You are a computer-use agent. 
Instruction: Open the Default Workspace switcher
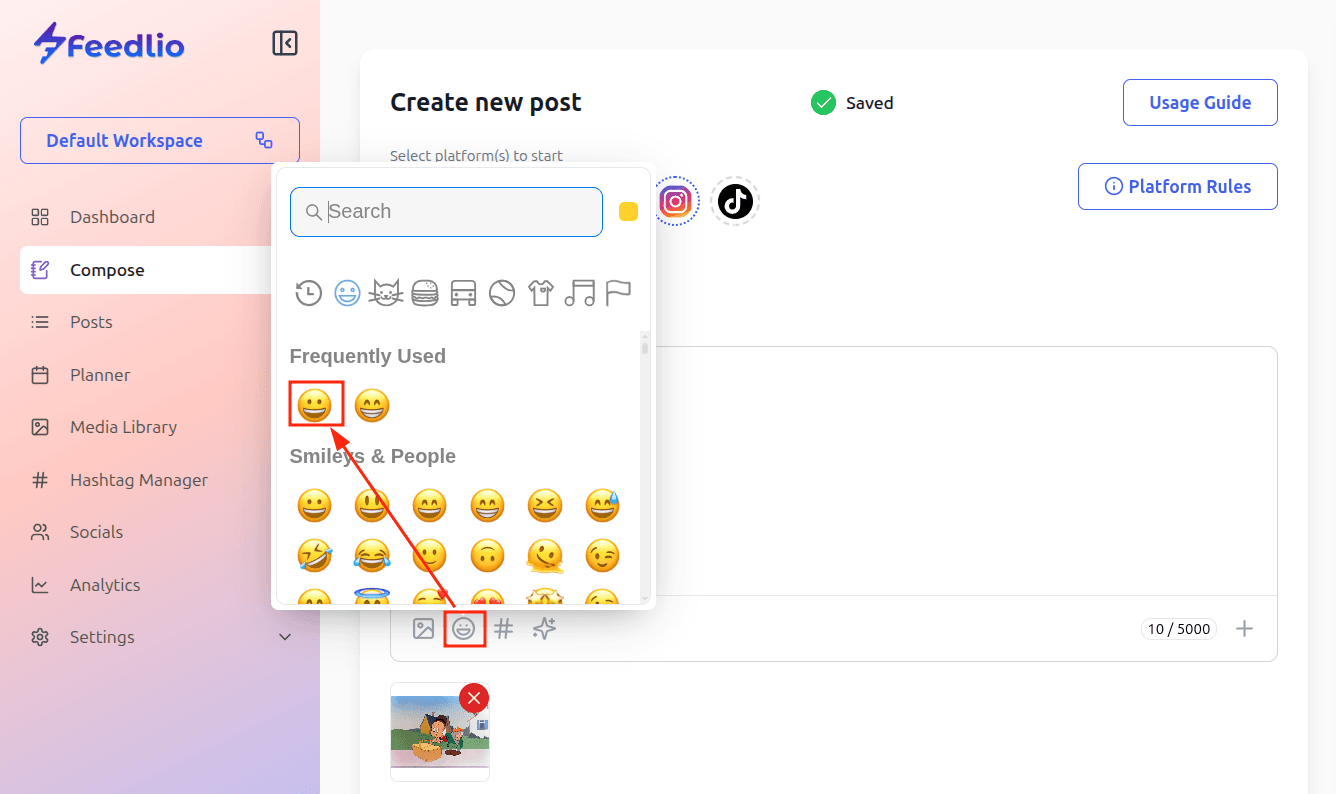pos(160,141)
